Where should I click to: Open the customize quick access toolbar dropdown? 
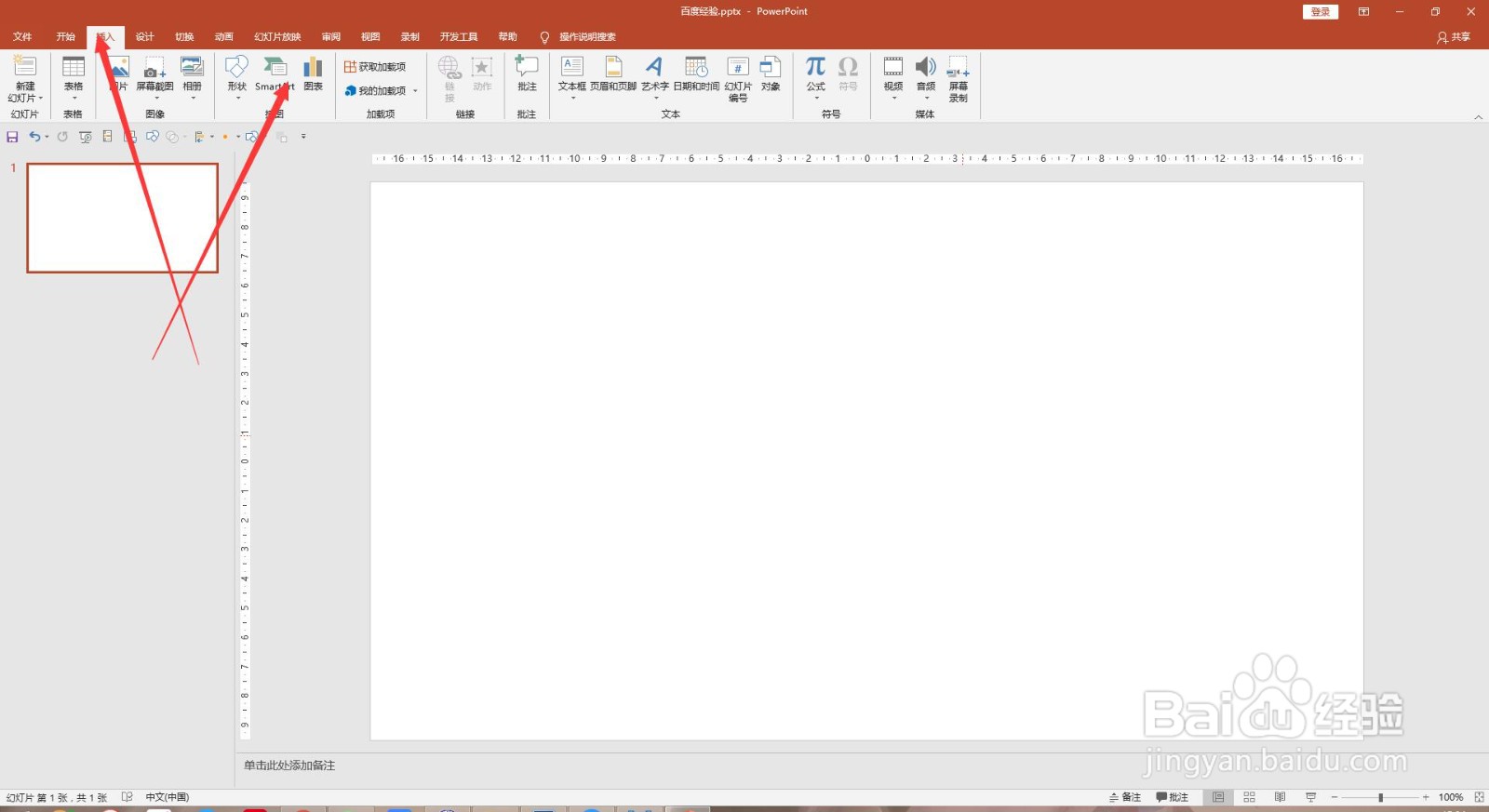coord(303,137)
